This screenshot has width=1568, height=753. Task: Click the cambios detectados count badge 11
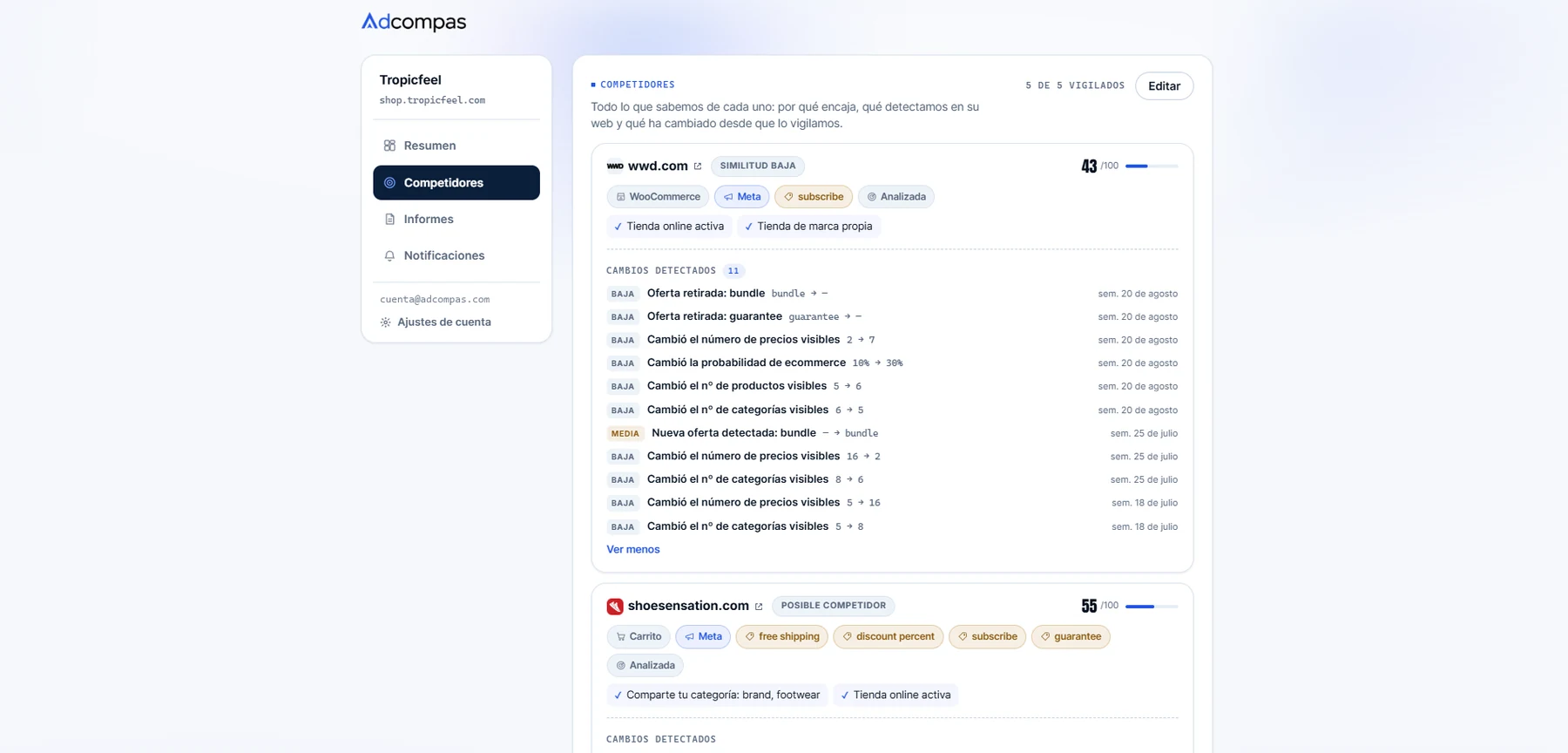[x=733, y=271]
